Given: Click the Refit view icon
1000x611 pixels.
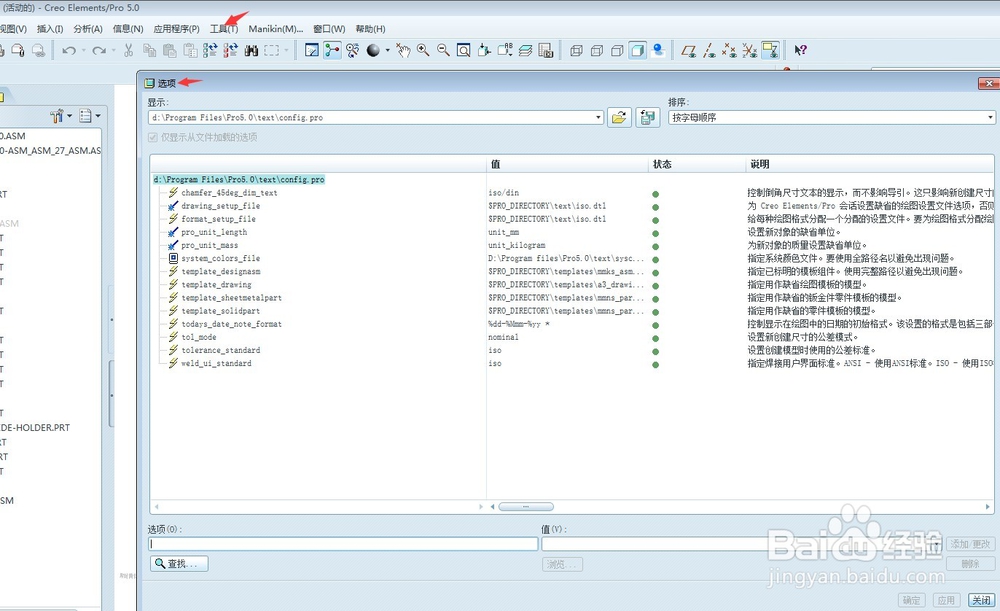Looking at the screenshot, I should (464, 50).
